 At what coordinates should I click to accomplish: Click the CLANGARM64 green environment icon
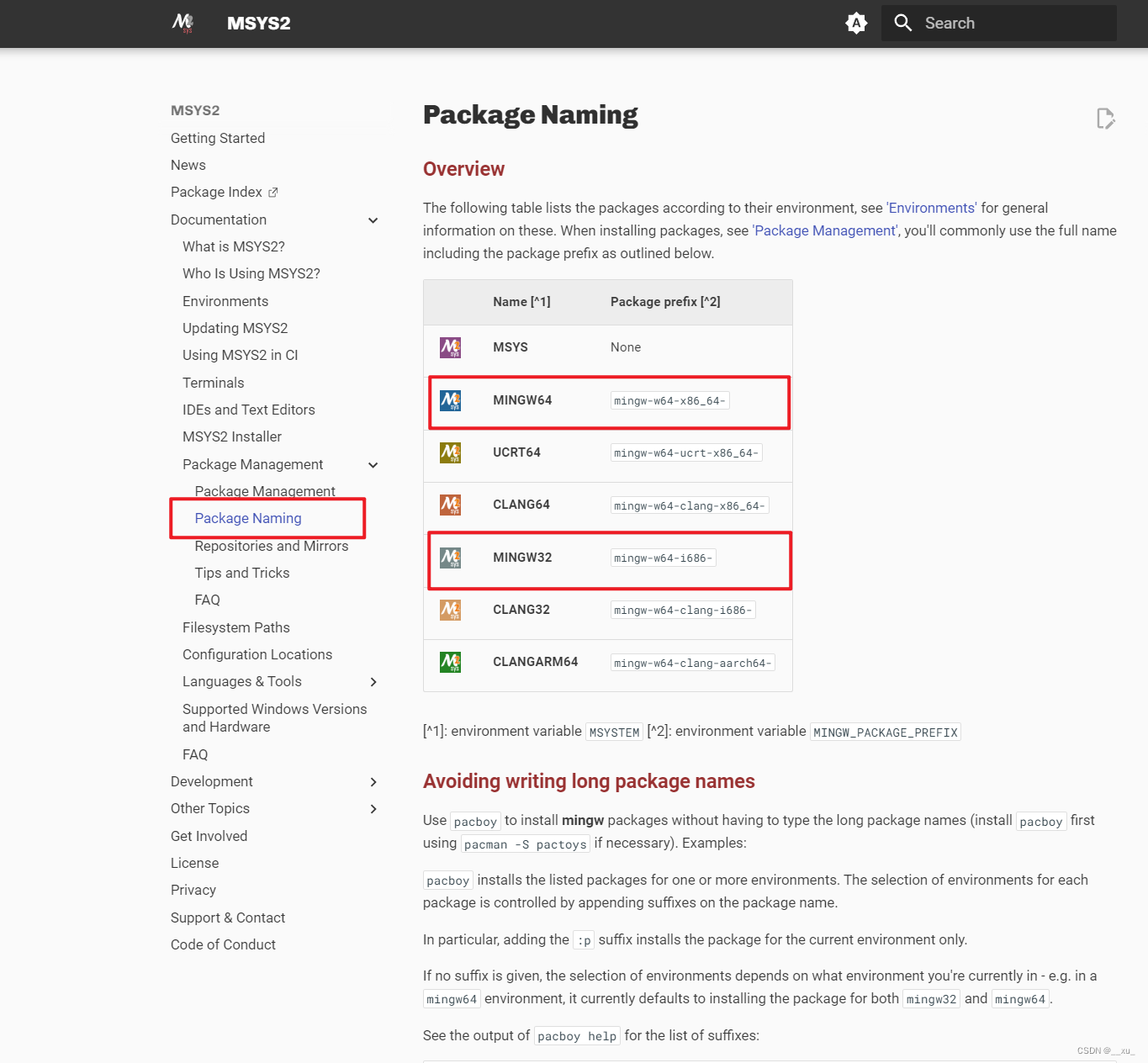(451, 662)
